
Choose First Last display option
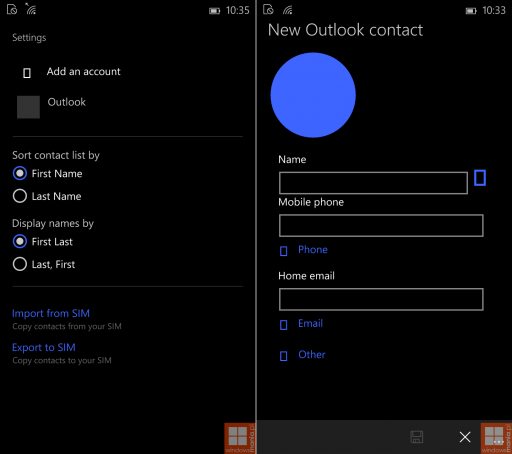coord(20,241)
